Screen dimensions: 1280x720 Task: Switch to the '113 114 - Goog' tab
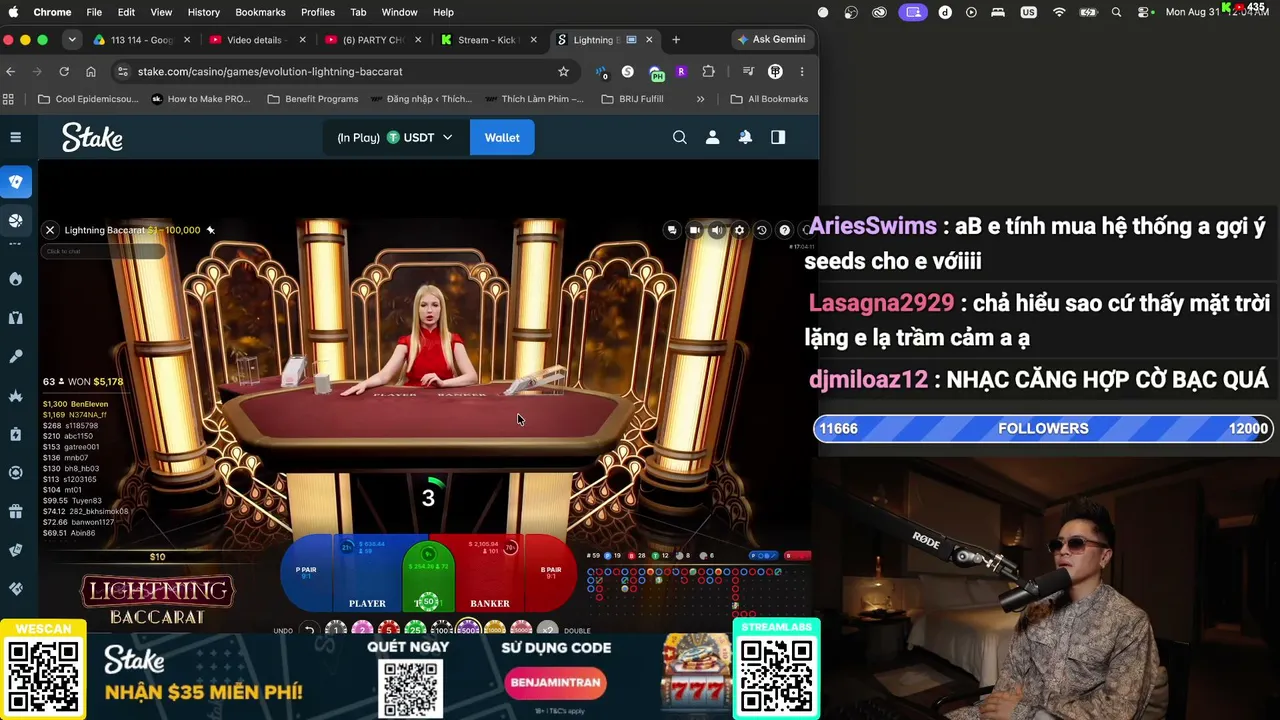[x=142, y=40]
